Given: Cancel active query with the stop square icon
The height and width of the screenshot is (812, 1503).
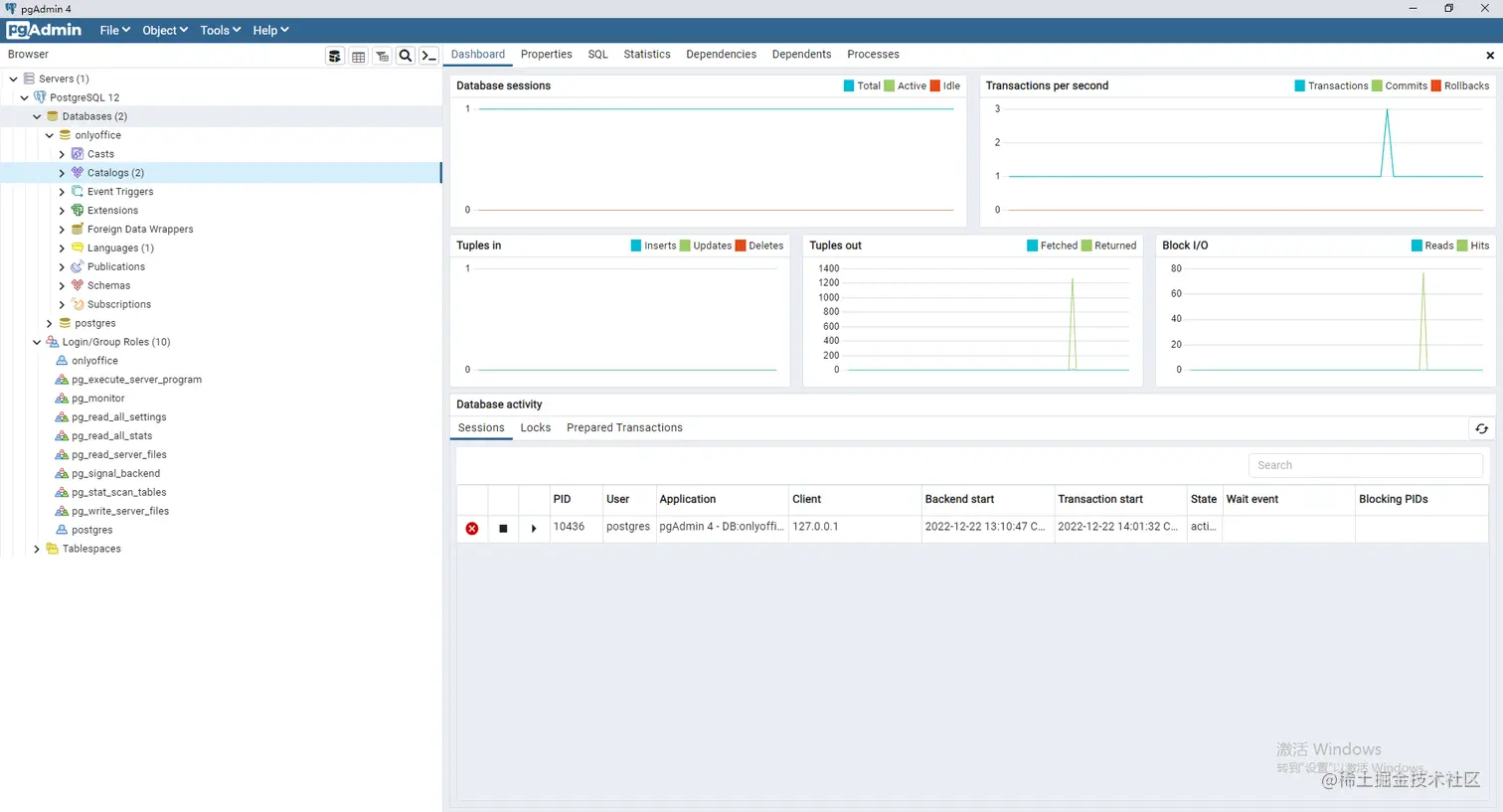Looking at the screenshot, I should click(503, 528).
